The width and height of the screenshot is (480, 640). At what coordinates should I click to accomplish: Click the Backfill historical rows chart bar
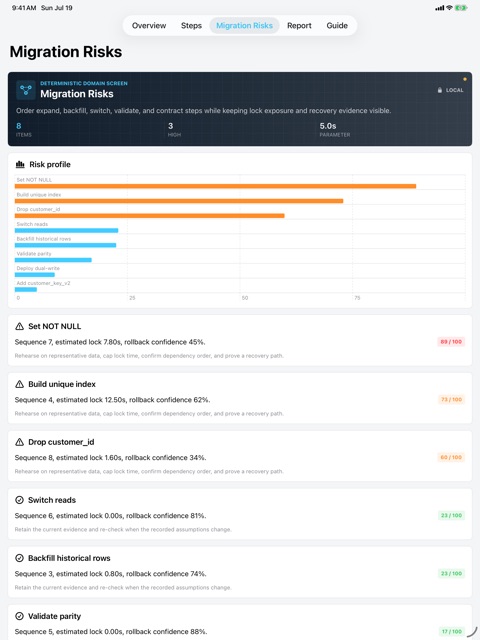pos(66,245)
